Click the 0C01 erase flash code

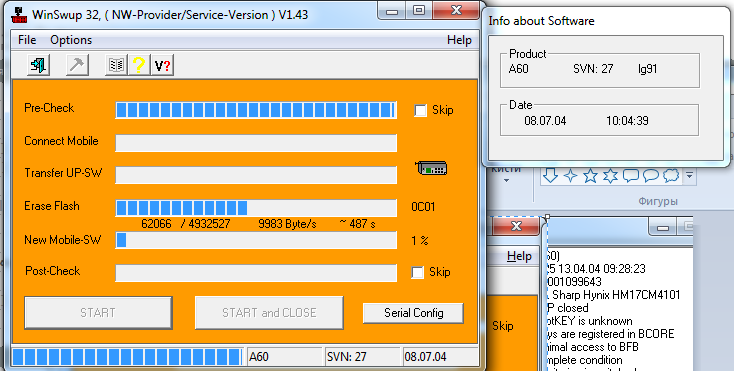[x=423, y=207]
